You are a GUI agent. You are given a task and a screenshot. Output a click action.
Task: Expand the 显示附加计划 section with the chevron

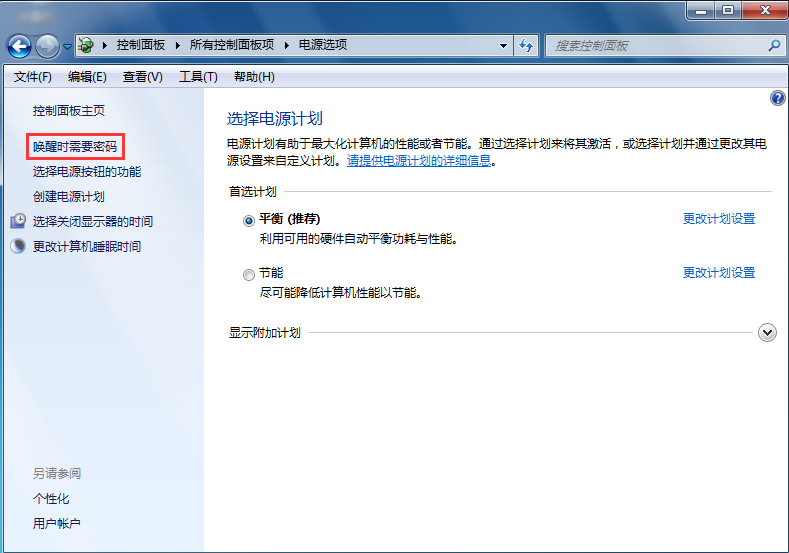pyautogui.click(x=767, y=333)
